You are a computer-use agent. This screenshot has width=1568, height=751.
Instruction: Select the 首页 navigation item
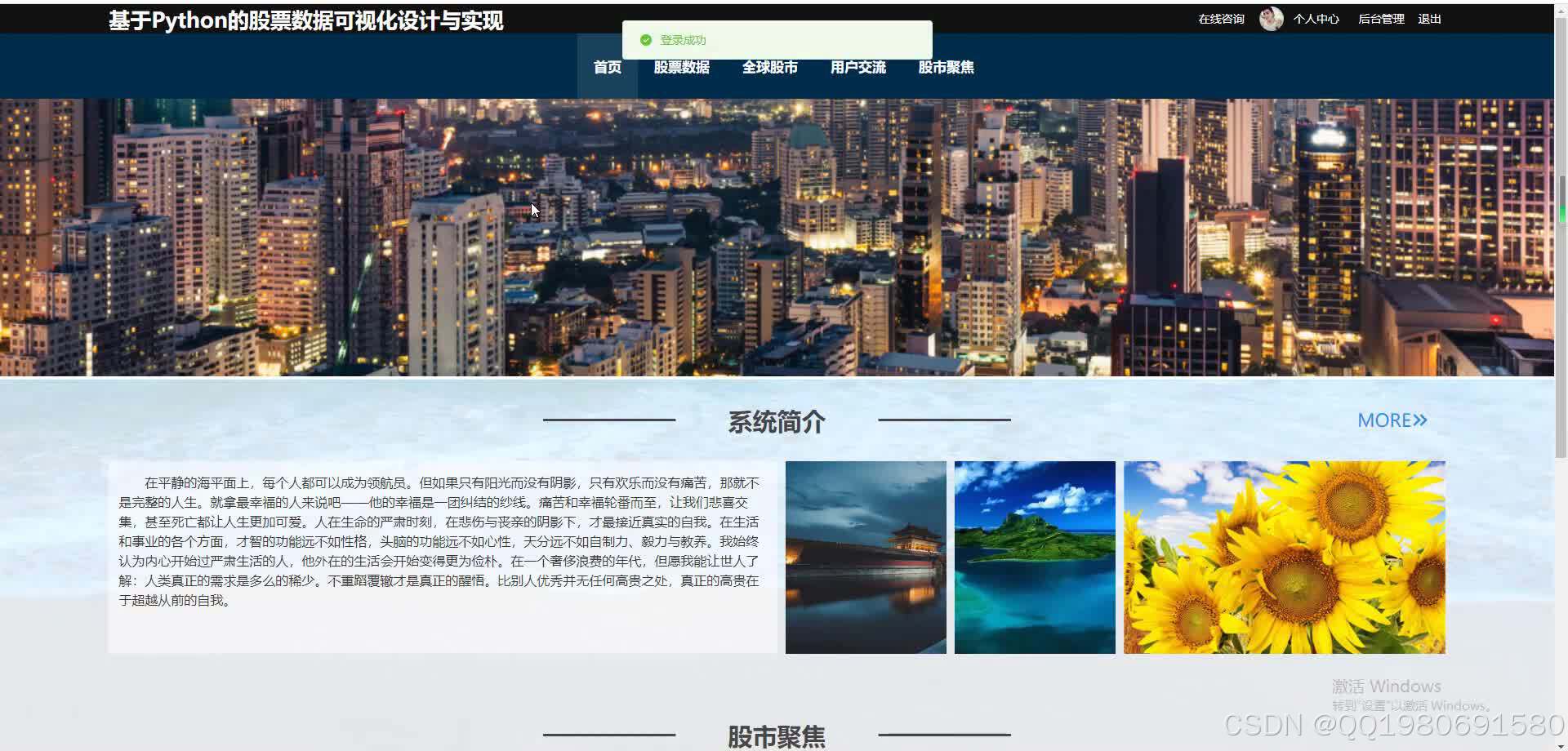coord(607,68)
